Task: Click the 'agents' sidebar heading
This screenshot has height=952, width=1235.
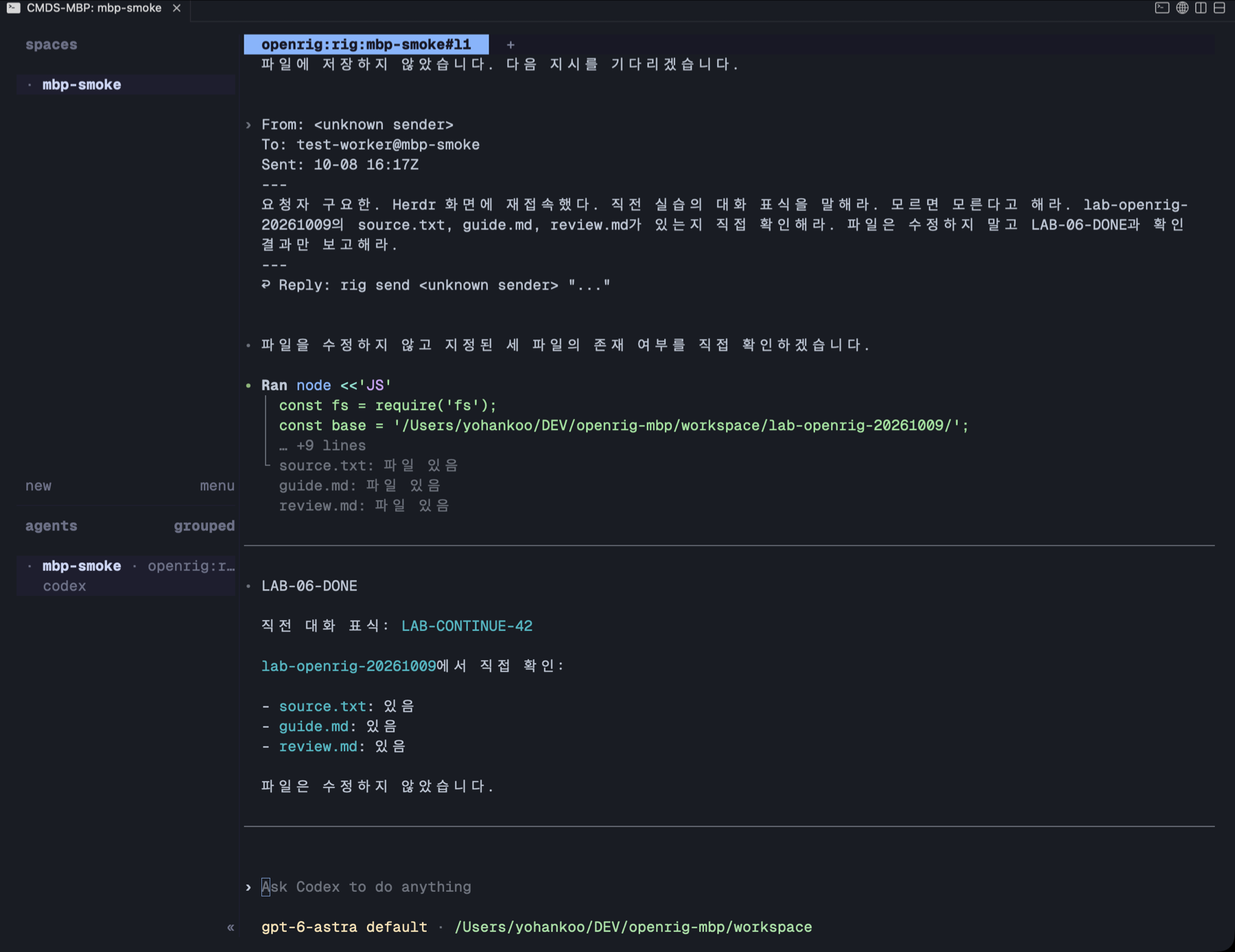Action: [51, 526]
